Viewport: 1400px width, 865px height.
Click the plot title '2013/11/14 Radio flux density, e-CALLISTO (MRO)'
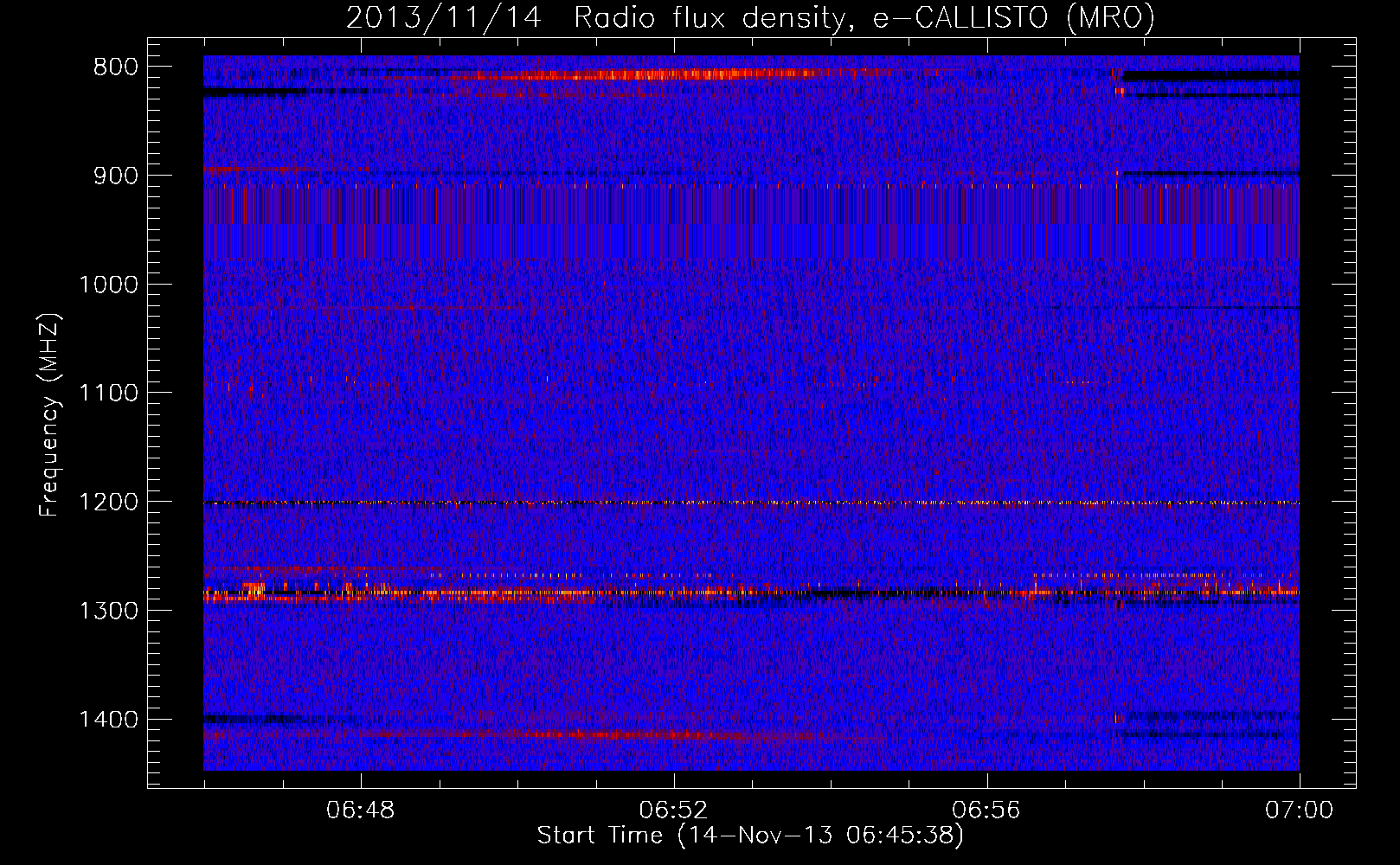(x=750, y=17)
